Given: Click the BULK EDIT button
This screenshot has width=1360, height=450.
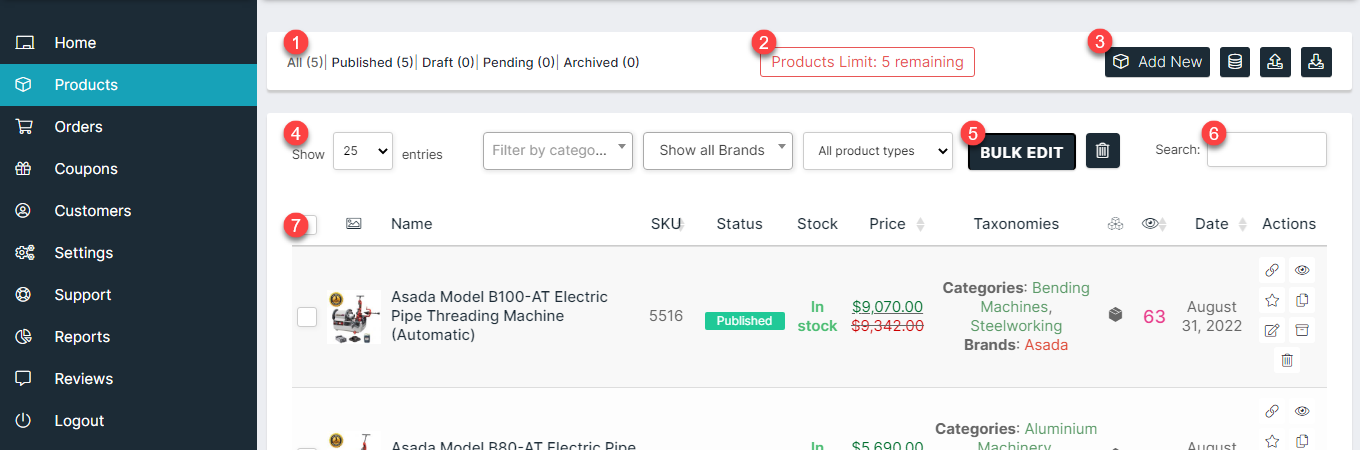Looking at the screenshot, I should point(1022,152).
